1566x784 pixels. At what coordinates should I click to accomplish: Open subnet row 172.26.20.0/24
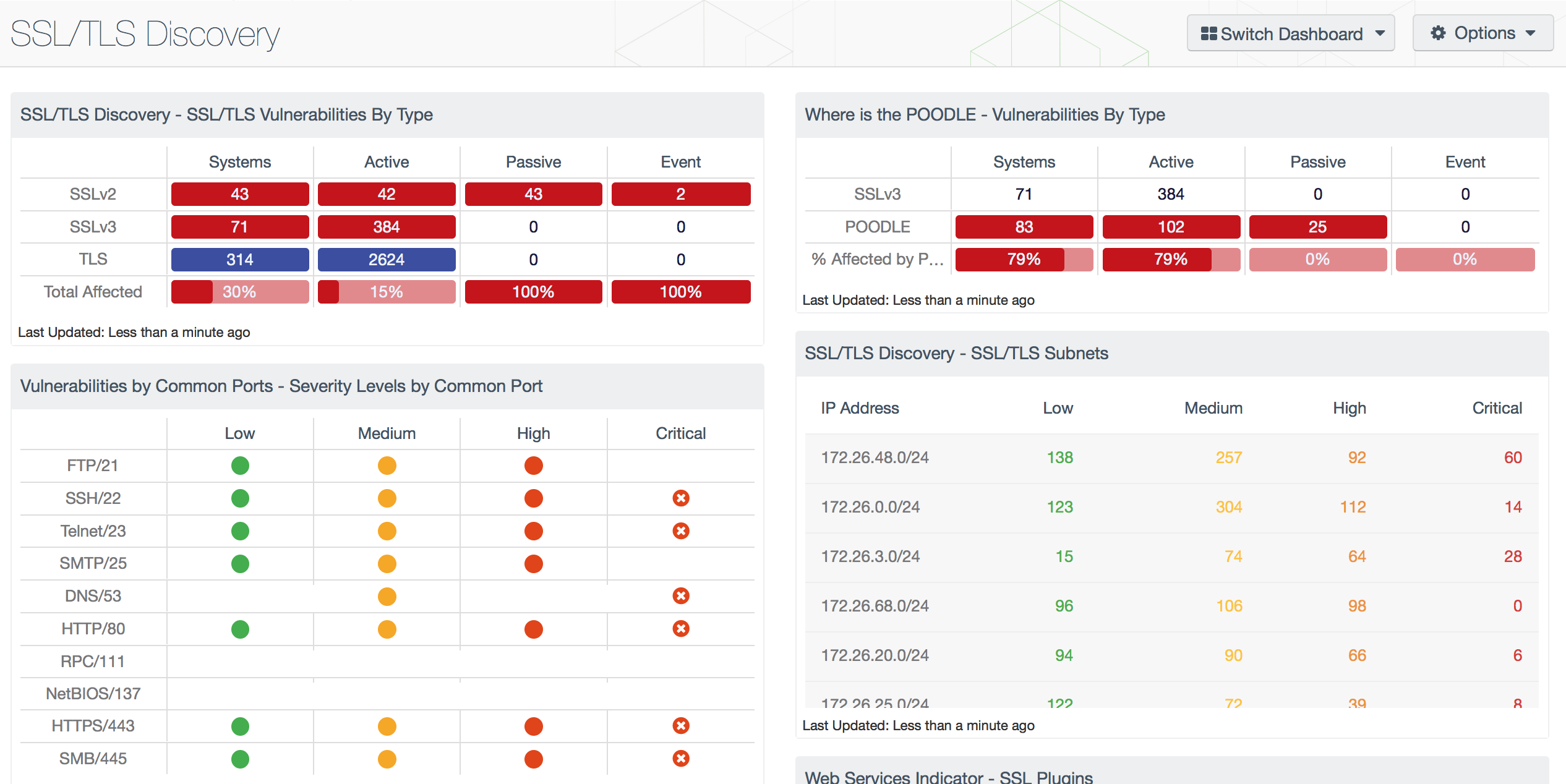1171,656
